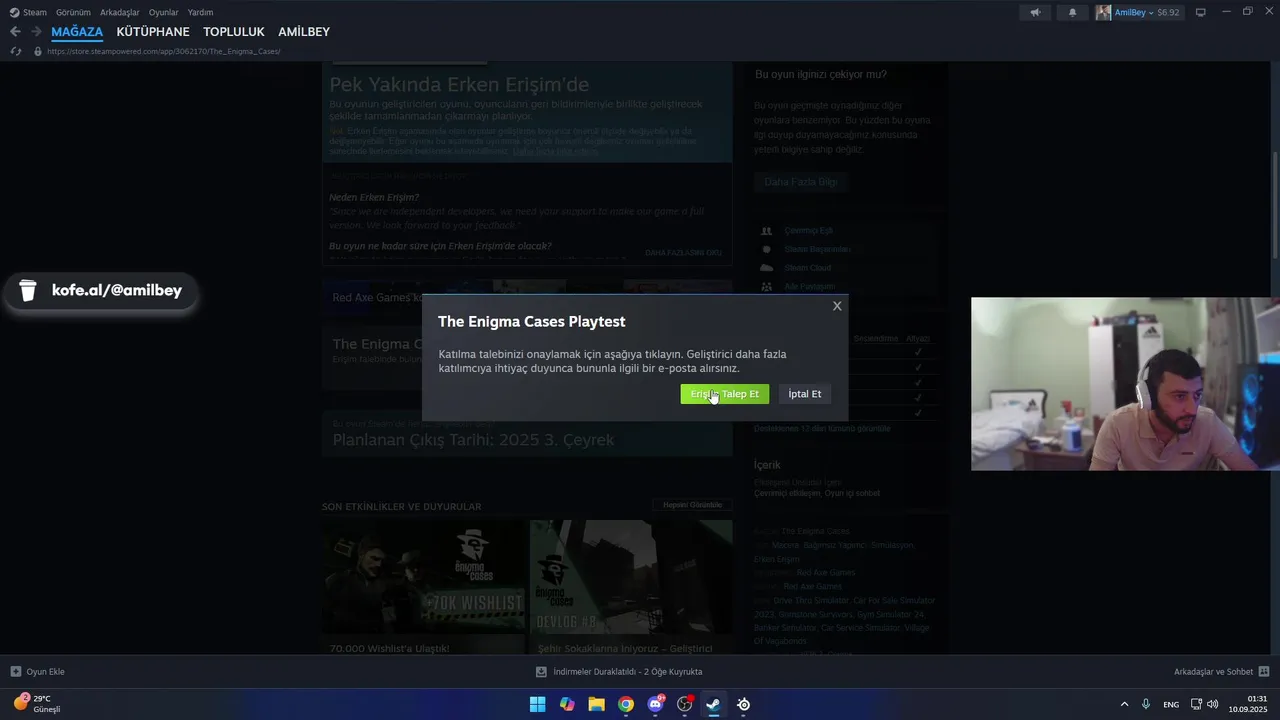
Task: Open the MAĞAZA tab
Action: pyautogui.click(x=77, y=32)
